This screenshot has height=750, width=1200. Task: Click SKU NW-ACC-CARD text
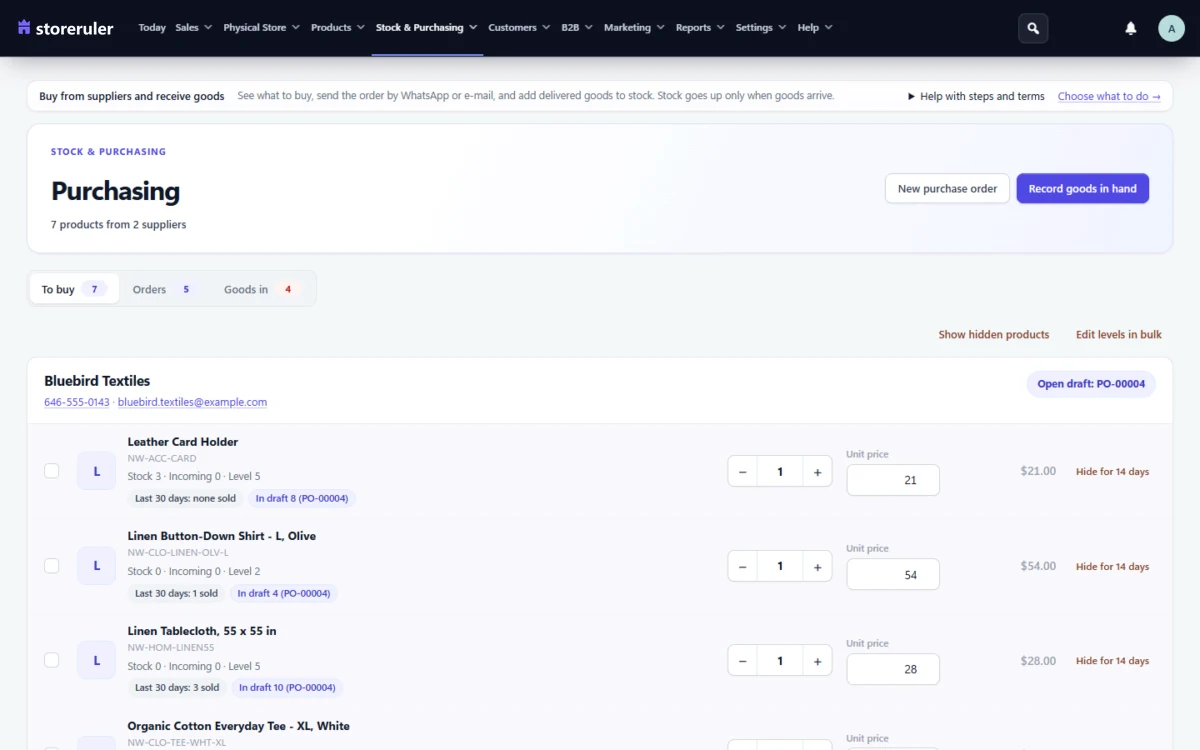click(162, 458)
